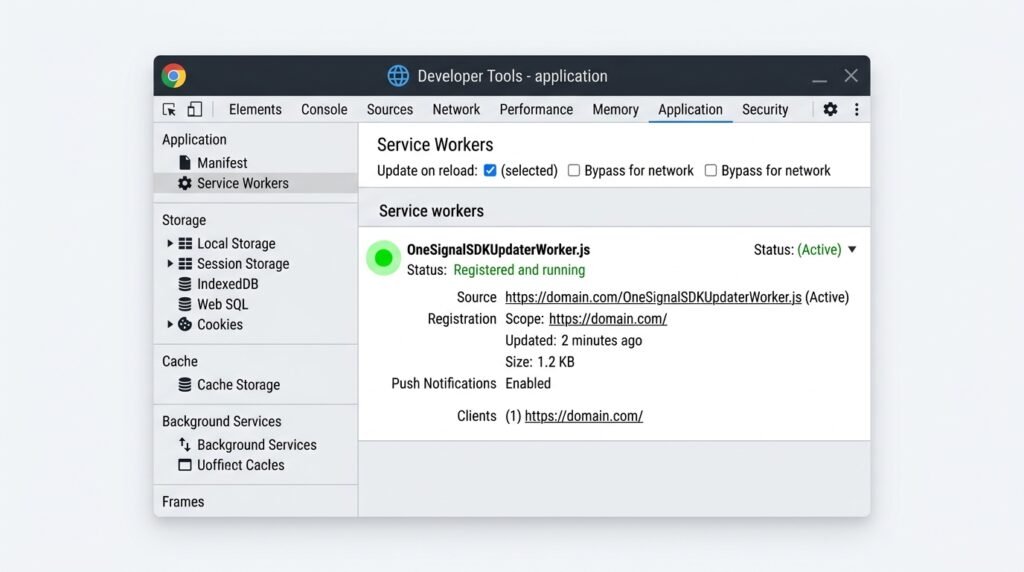Click the Local Storage grid icon
Viewport: 1024px width, 572px height.
(x=185, y=244)
